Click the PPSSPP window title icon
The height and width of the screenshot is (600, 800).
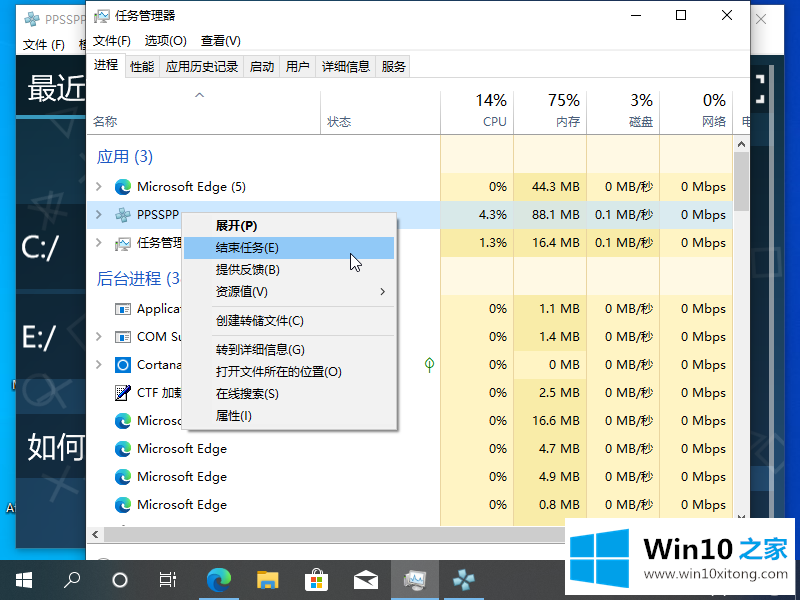[x=32, y=19]
